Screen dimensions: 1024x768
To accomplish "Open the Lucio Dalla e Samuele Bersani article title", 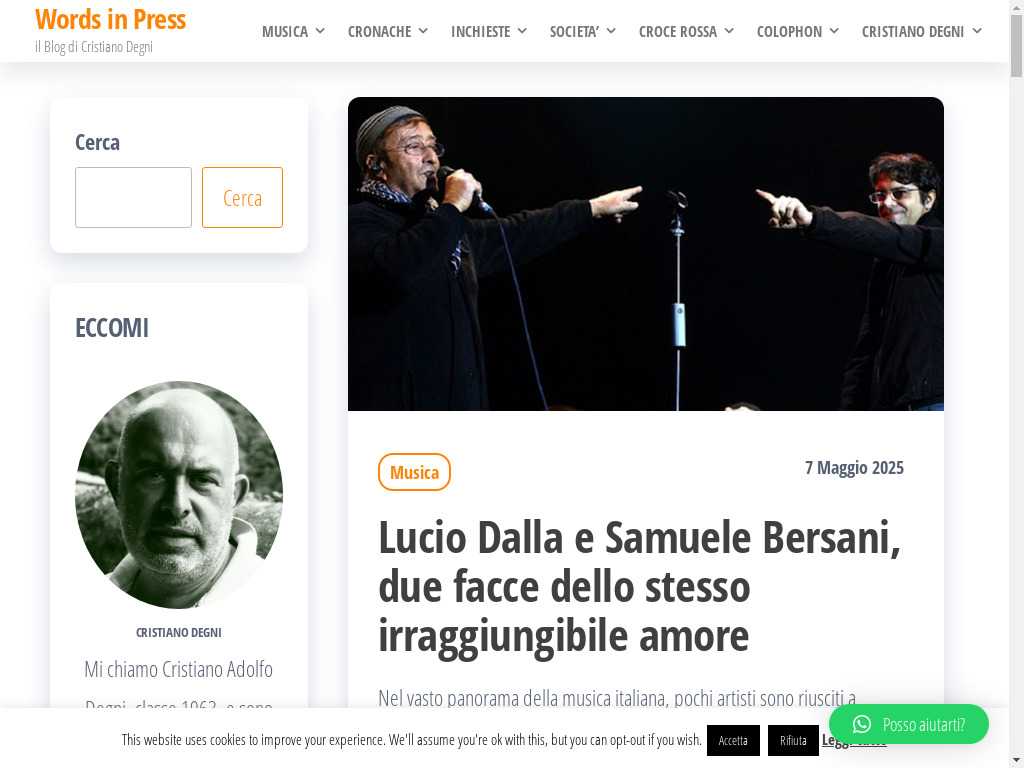I will point(639,586).
